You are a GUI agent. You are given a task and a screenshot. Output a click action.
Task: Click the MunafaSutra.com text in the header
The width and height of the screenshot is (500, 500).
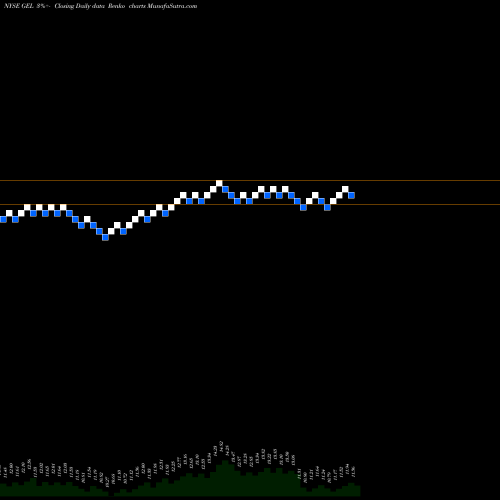(172, 6)
